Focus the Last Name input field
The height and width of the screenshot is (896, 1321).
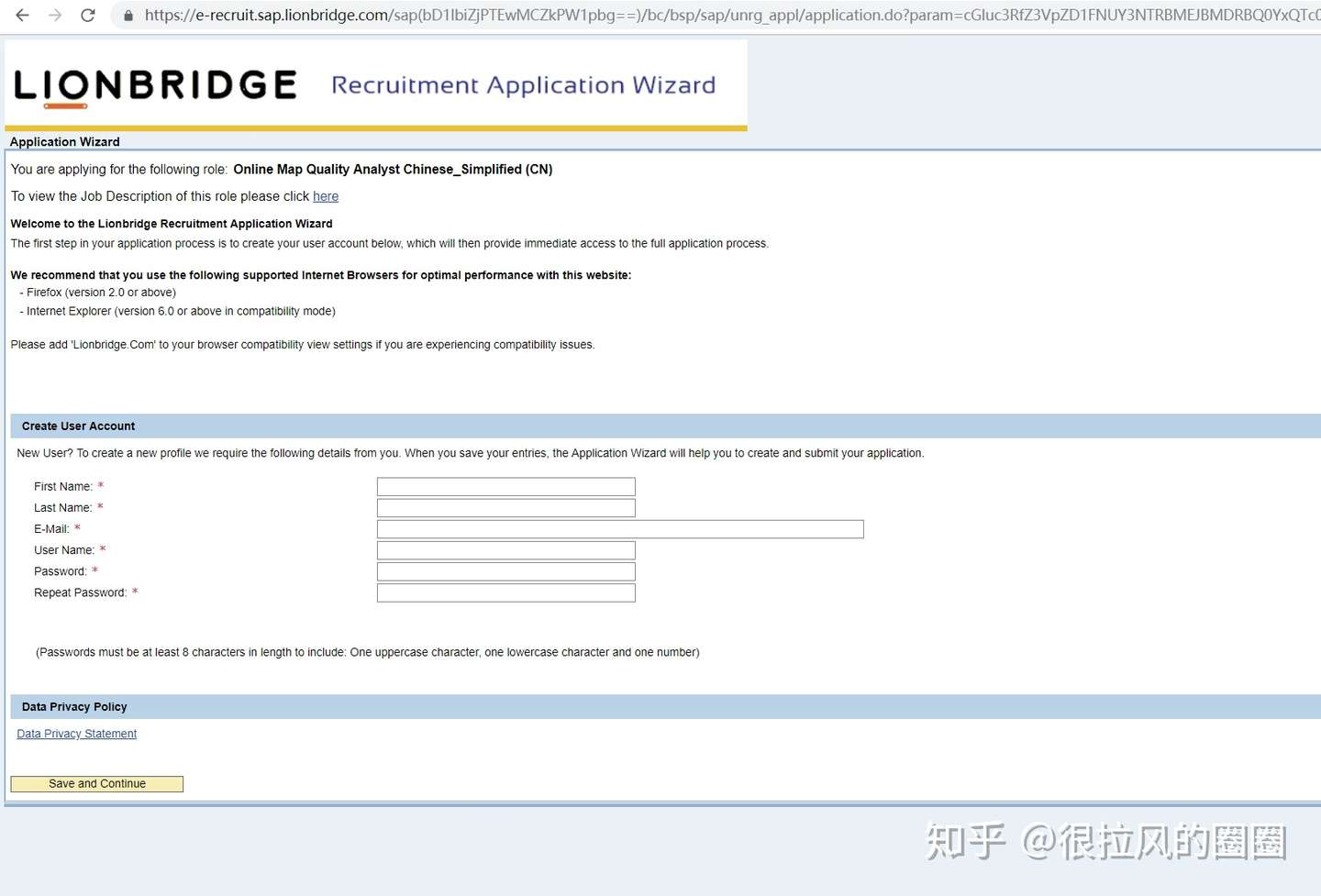coord(506,508)
